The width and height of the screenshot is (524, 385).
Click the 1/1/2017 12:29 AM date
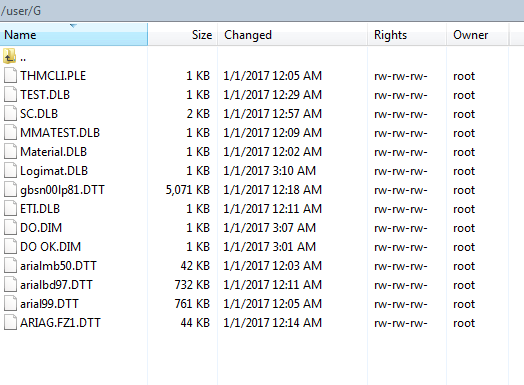pos(273,95)
